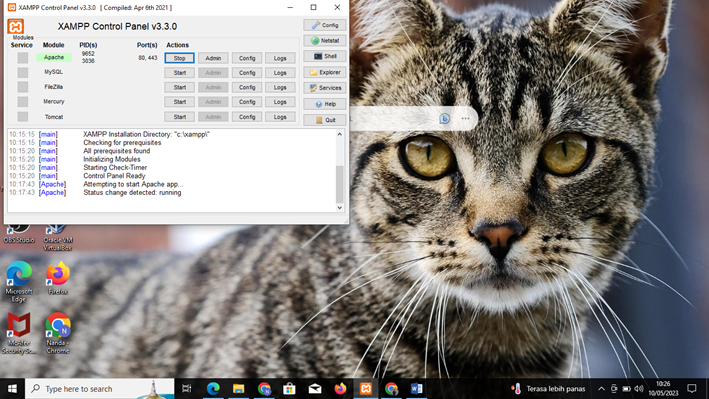Screen dimensions: 709x399
Task: Stop the Apache module
Action: [180, 58]
